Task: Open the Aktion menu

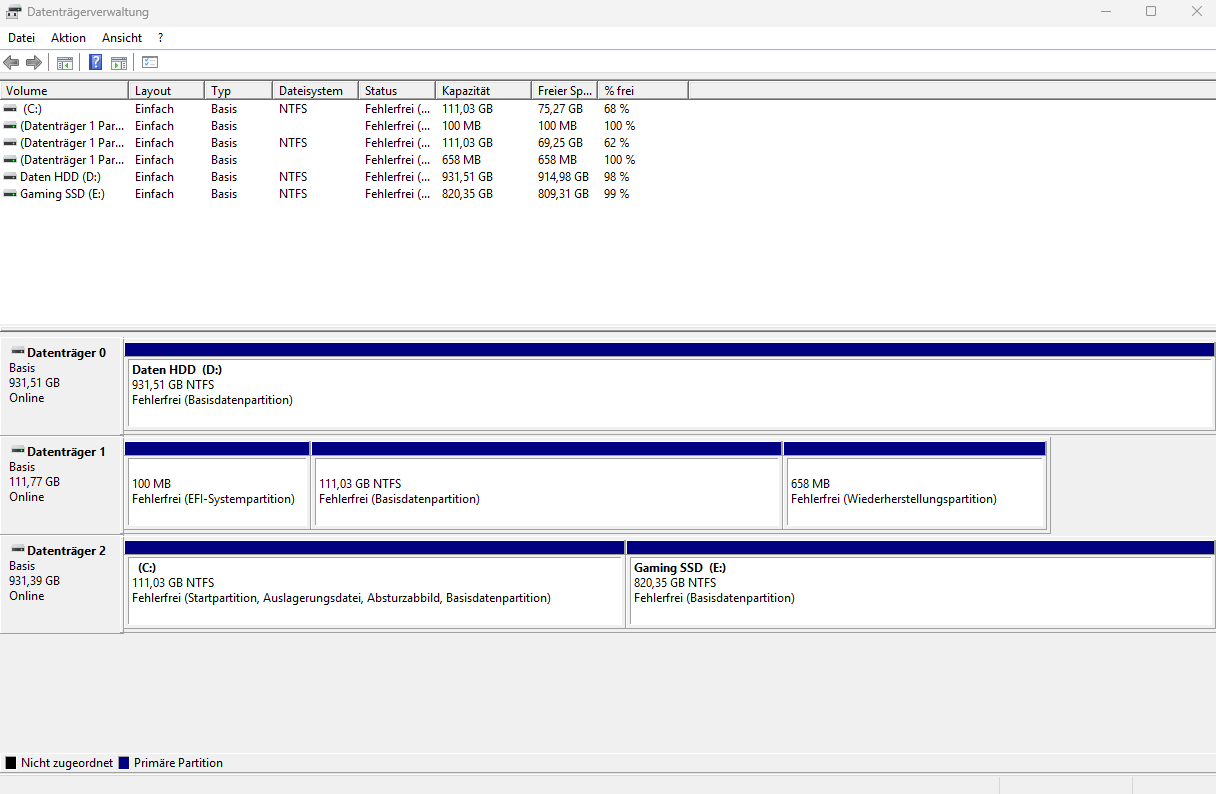Action: pos(69,38)
